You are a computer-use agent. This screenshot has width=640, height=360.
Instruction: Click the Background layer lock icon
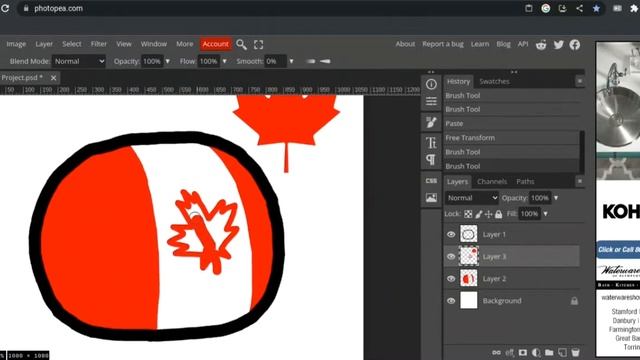click(x=574, y=301)
